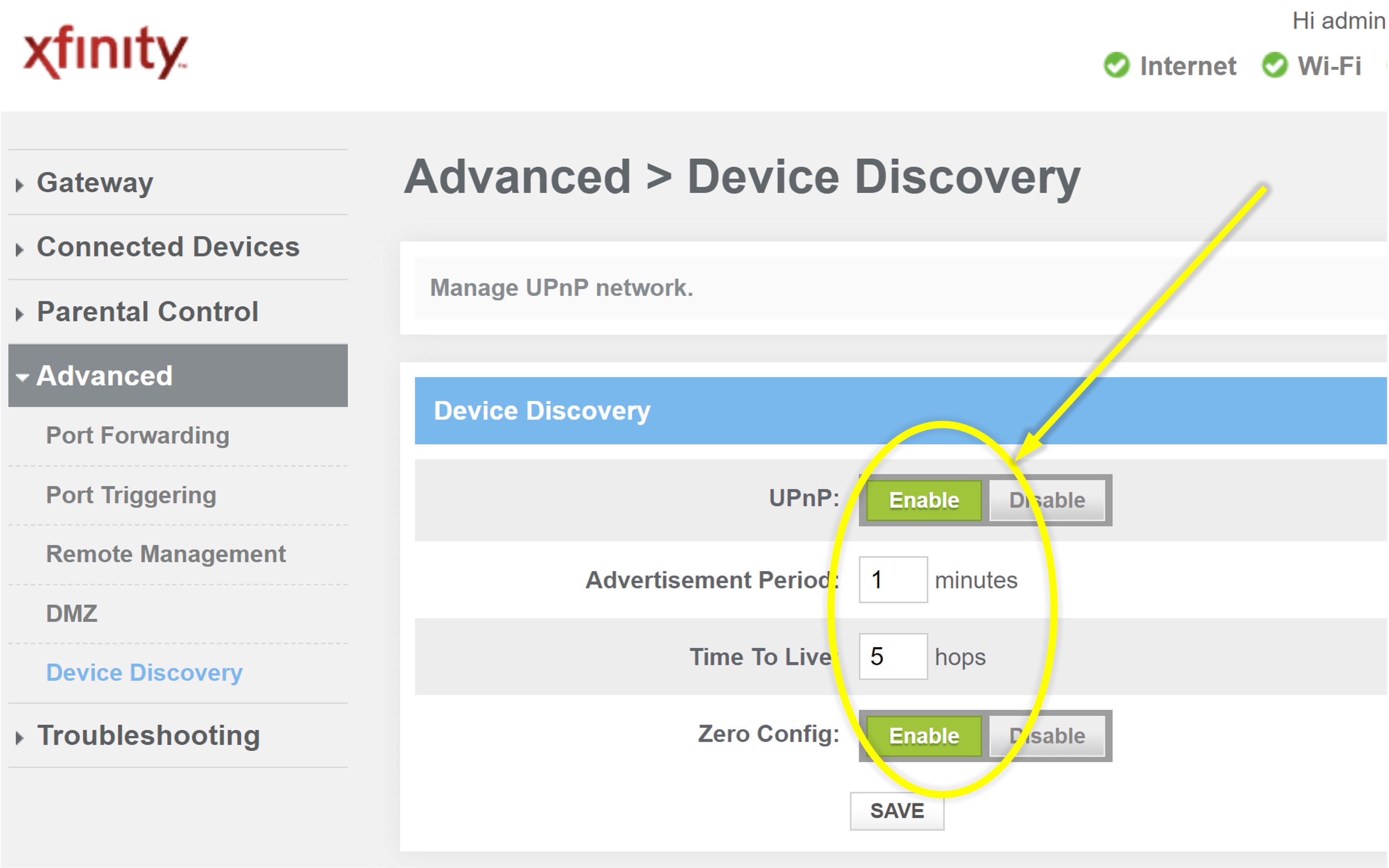
Task: Click the xfinity logo
Action: [105, 52]
